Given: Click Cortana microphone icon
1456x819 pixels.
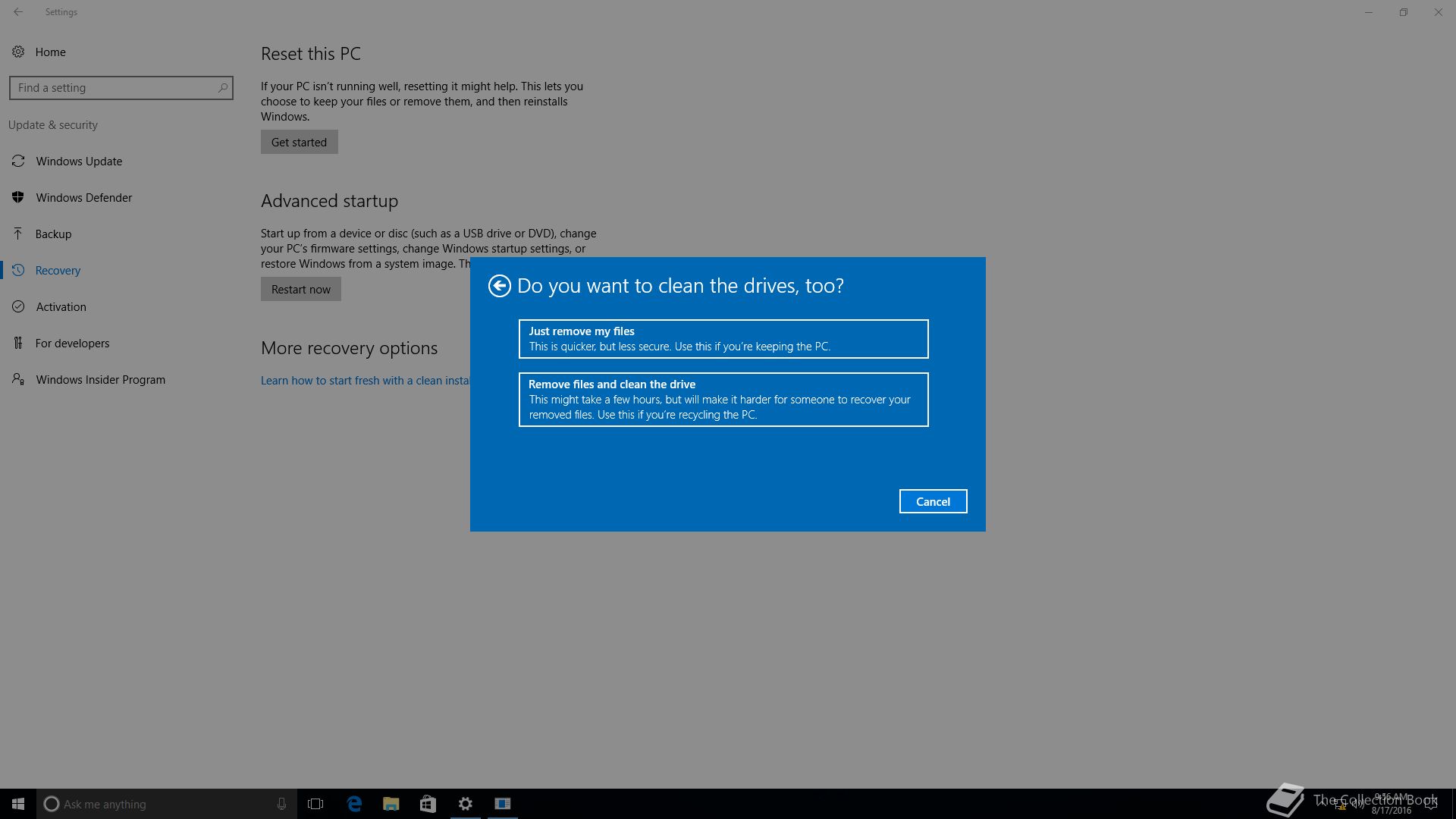Looking at the screenshot, I should pos(281,804).
